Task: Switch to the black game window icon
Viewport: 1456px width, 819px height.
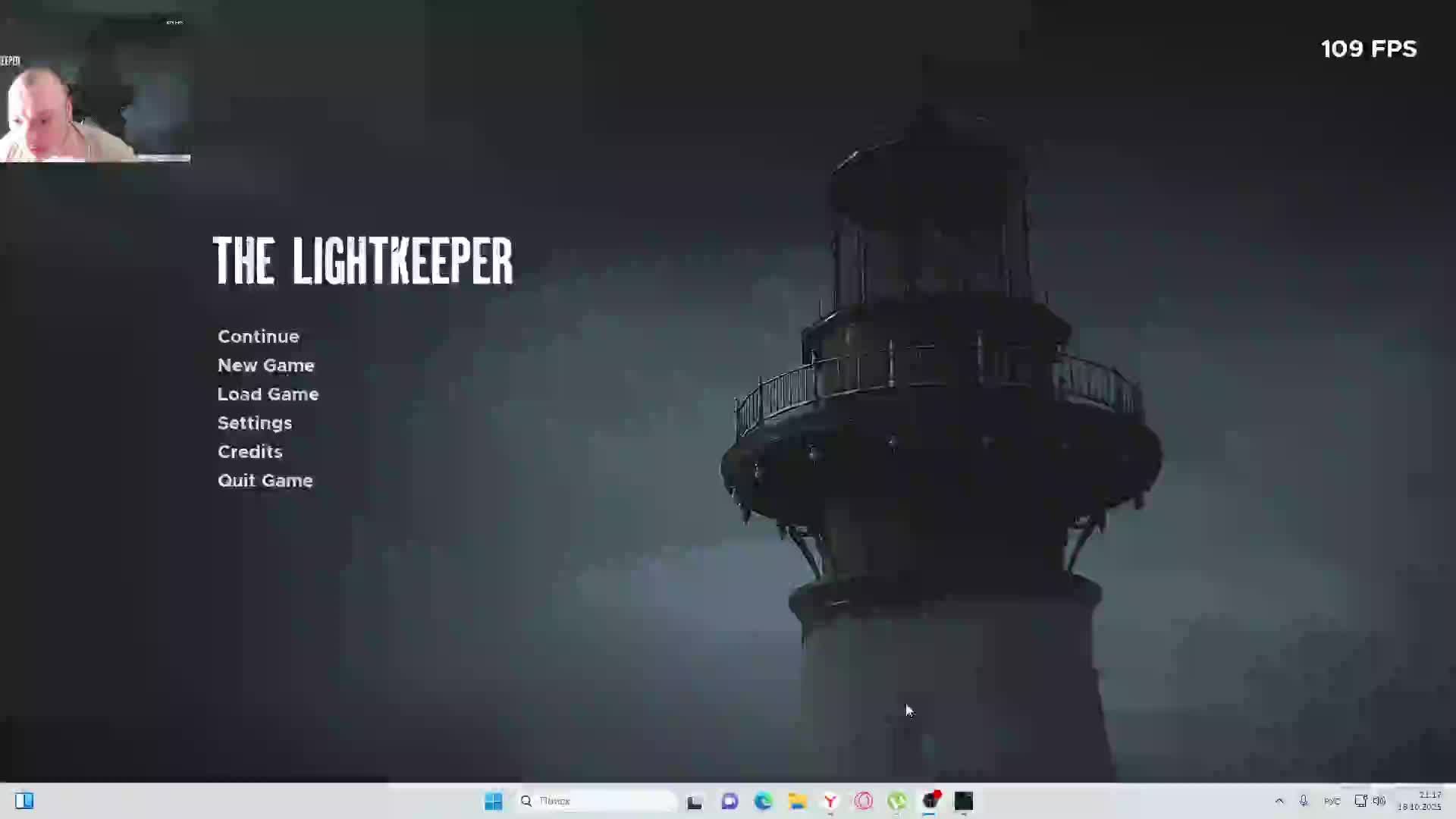Action: 964,801
